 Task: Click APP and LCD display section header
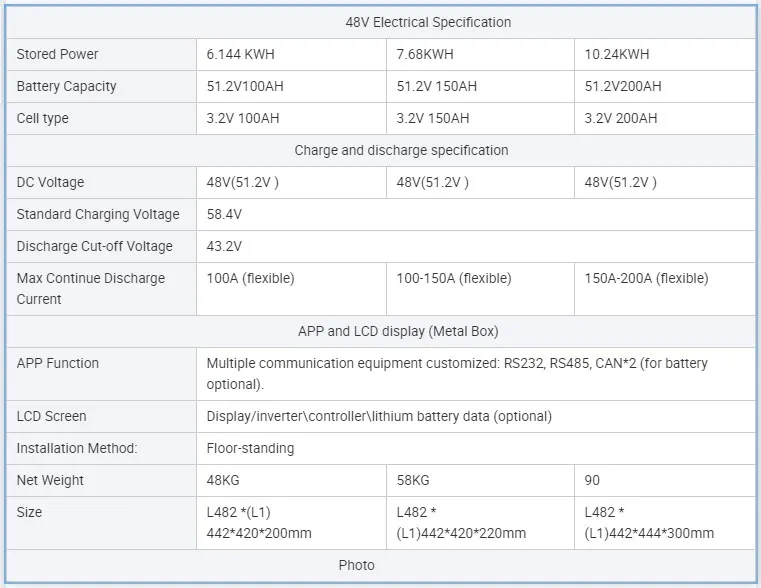397,331
